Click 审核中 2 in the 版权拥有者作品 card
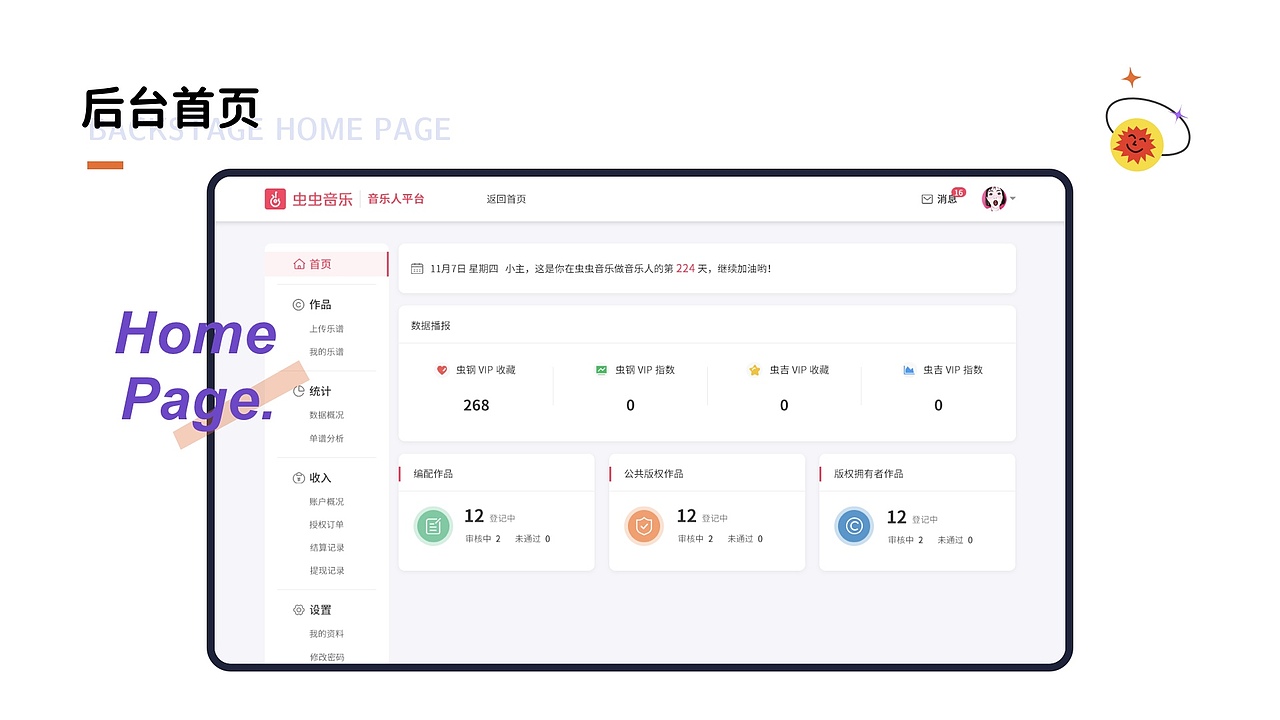This screenshot has height=720, width=1280. (905, 540)
